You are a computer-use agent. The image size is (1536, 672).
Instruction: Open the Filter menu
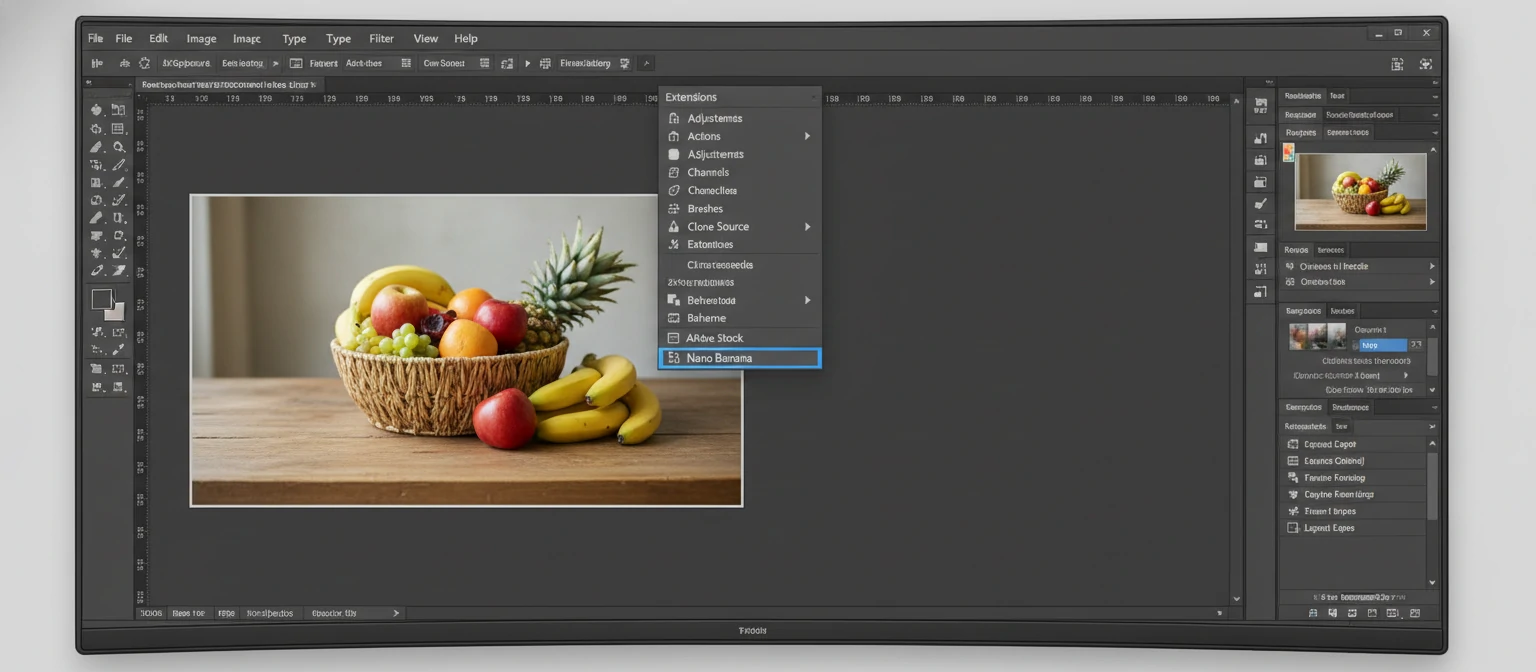381,38
